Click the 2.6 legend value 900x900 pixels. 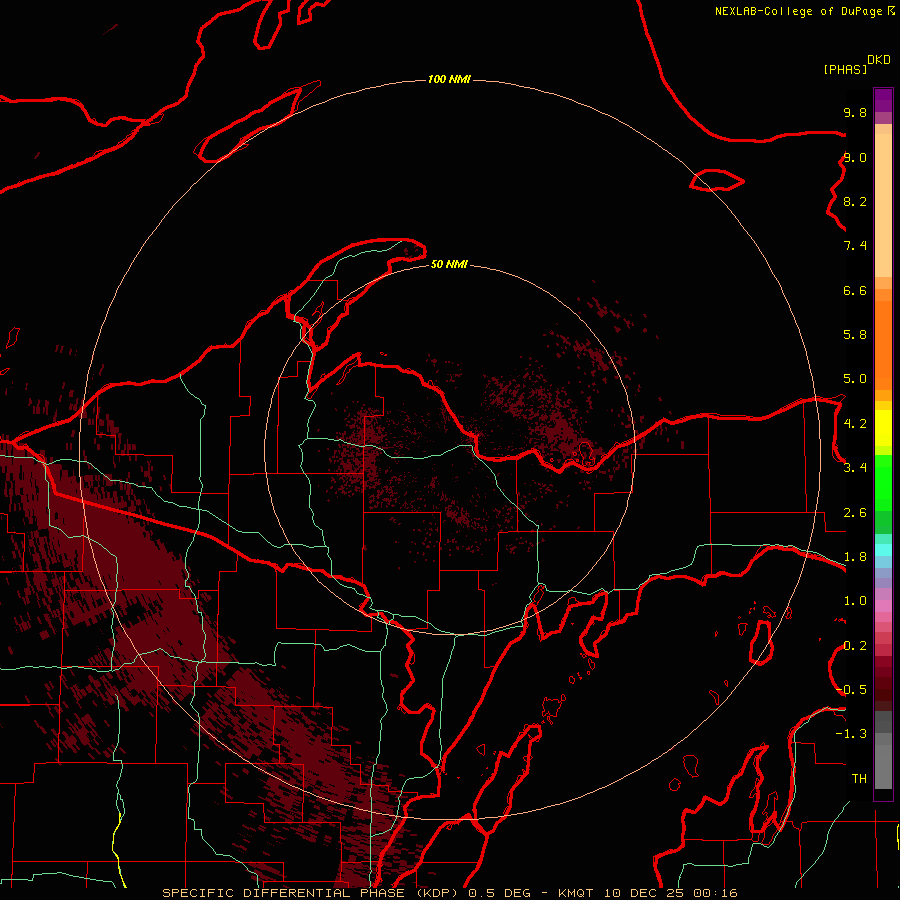[855, 513]
